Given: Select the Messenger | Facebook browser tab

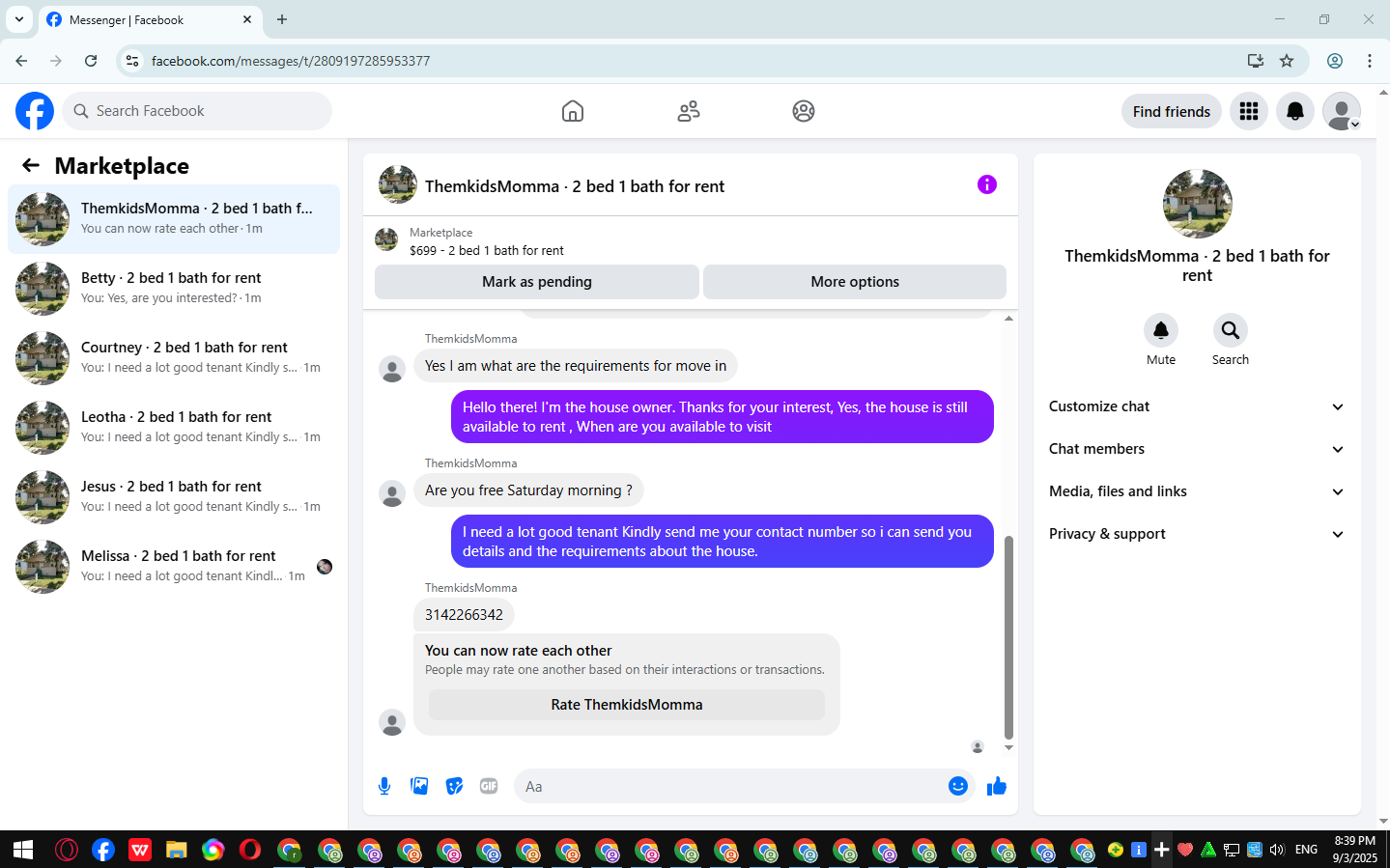Looking at the screenshot, I should (x=150, y=20).
